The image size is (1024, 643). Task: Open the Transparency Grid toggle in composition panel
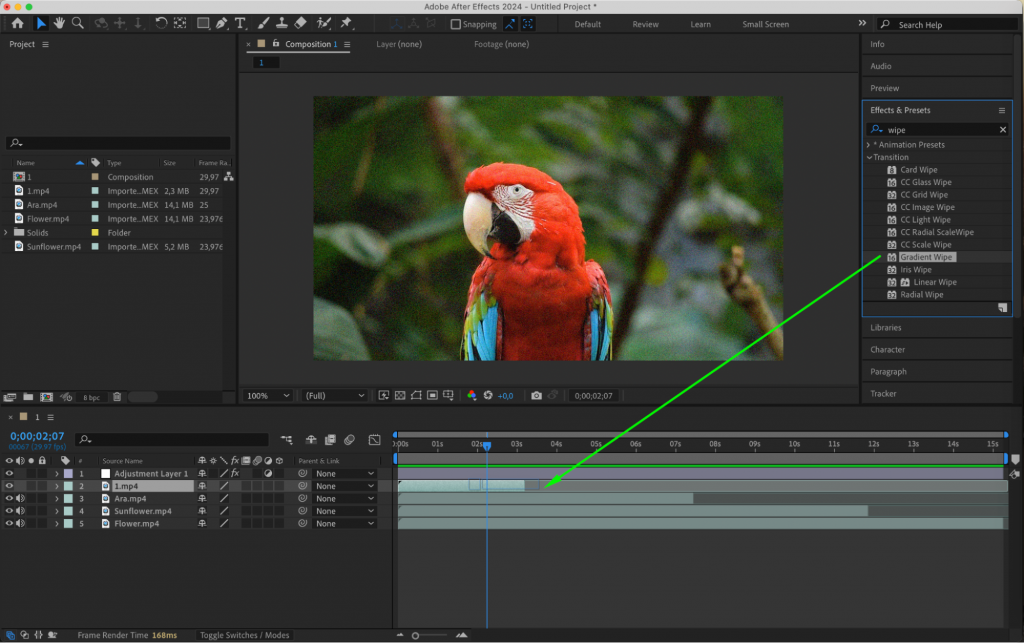pos(400,396)
